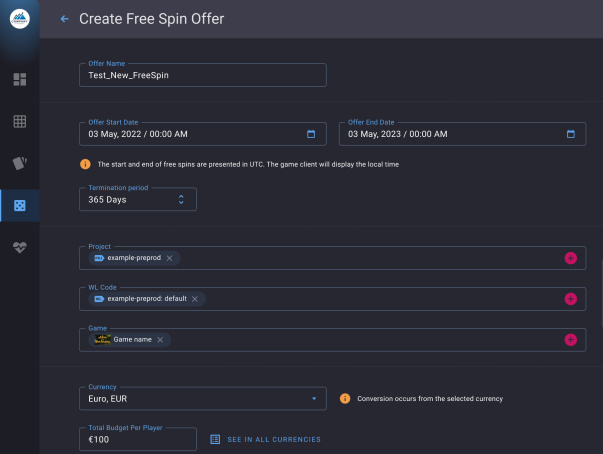Open the heart health icon in the sidebar
The width and height of the screenshot is (603, 454).
[20, 248]
